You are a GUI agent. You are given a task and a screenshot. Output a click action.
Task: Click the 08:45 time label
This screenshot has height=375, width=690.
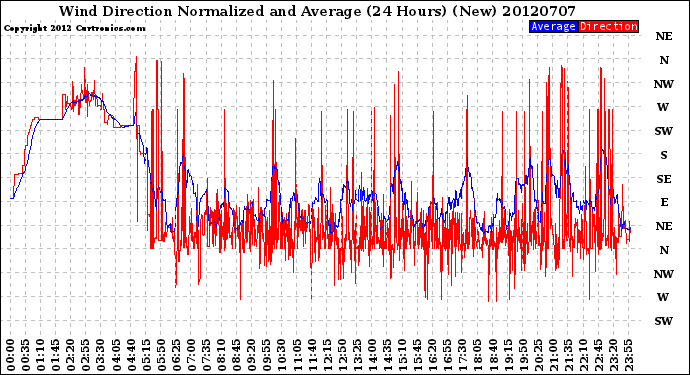(237, 355)
